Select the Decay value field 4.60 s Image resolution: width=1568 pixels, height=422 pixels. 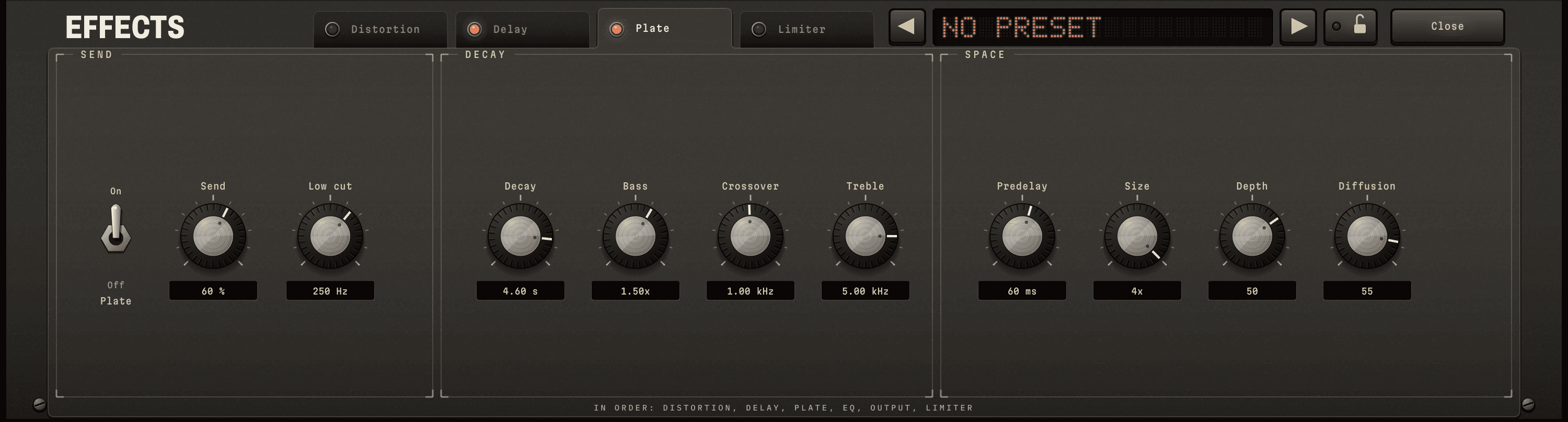point(521,291)
